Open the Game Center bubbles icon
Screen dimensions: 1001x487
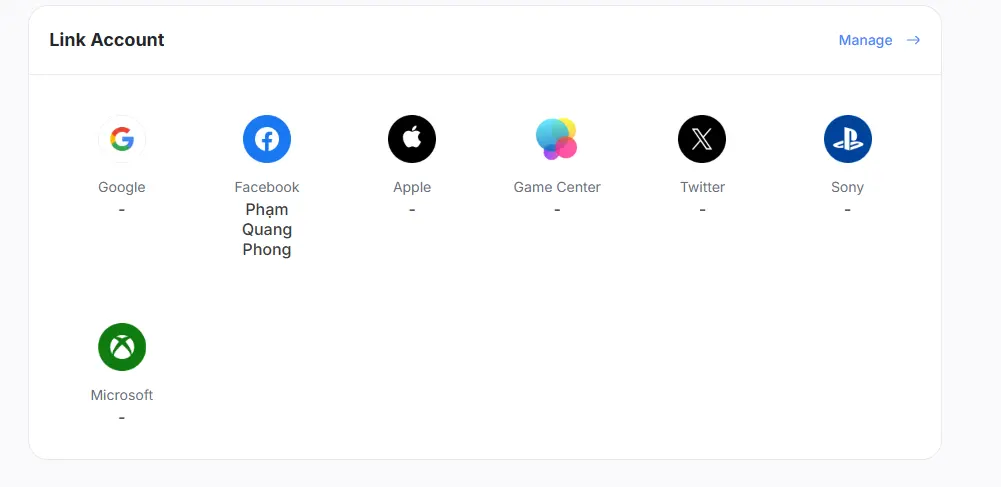click(557, 139)
